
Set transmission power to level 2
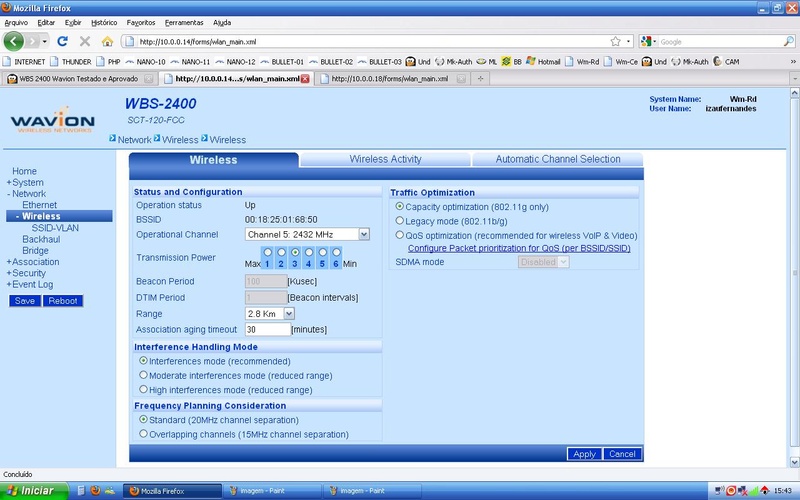(x=281, y=252)
